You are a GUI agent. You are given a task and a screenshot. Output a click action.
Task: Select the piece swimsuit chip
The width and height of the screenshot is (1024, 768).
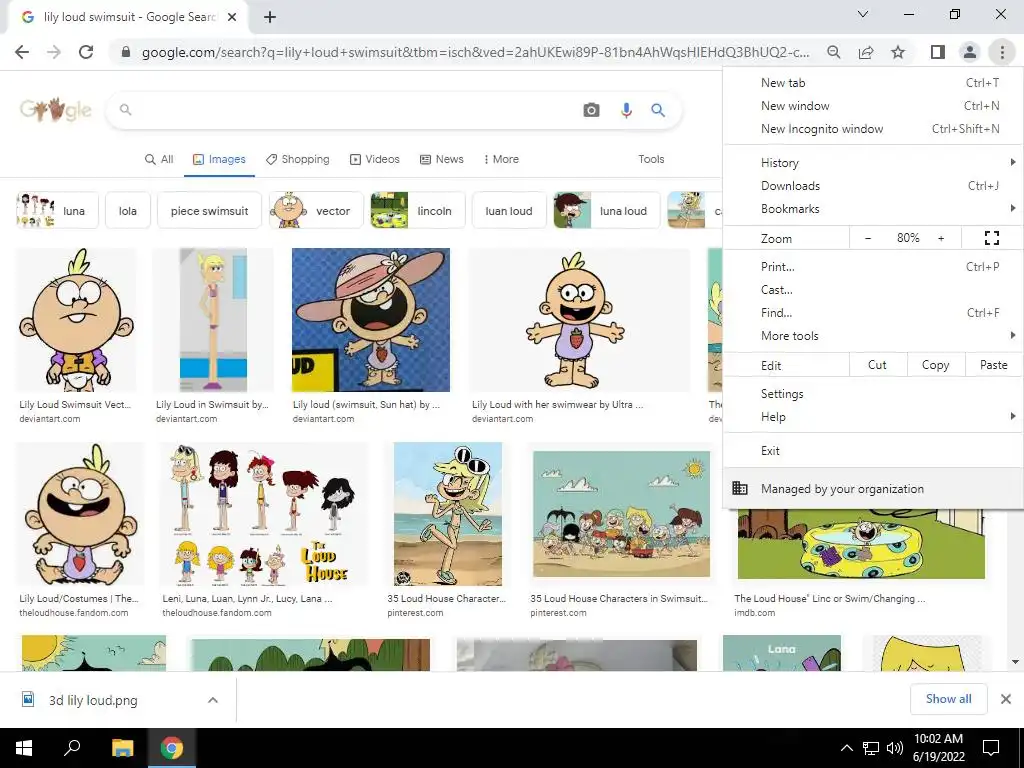(210, 210)
